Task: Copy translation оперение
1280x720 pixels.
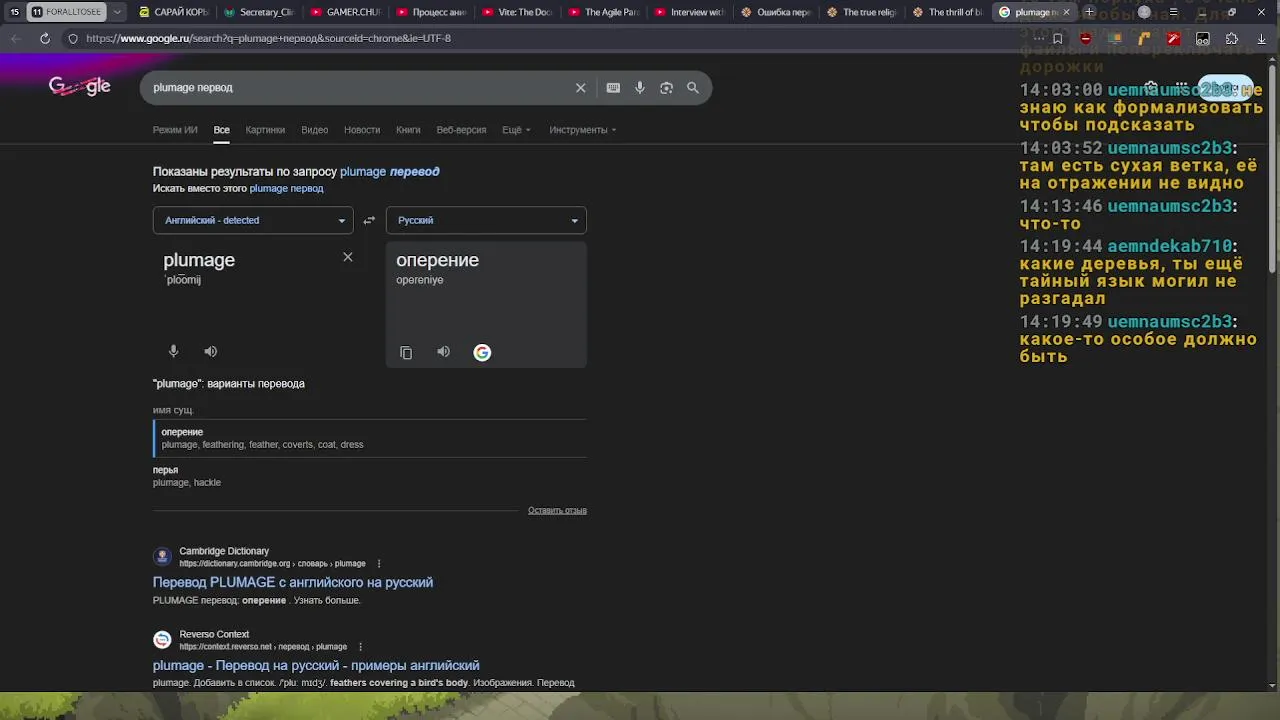Action: click(406, 352)
